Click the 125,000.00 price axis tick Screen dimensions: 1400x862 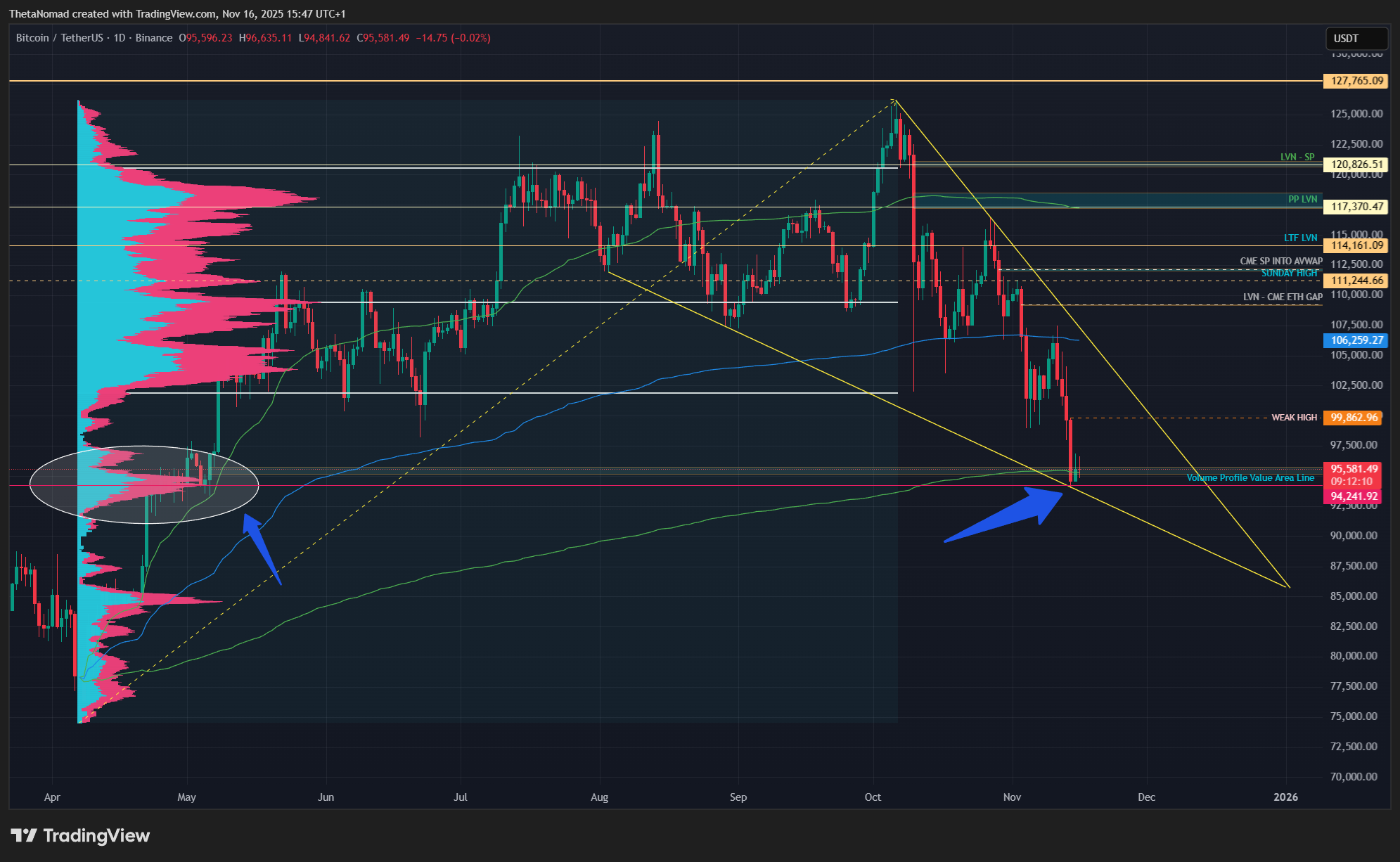coord(1356,114)
